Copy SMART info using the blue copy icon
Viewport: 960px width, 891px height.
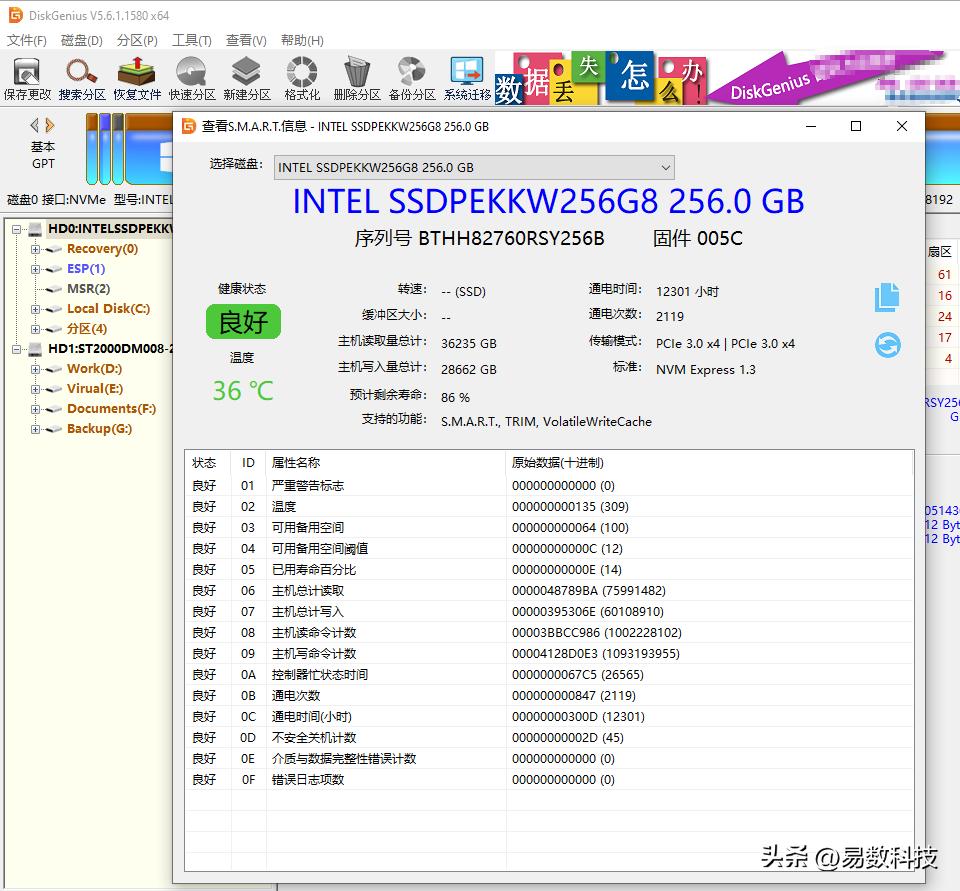pos(886,297)
